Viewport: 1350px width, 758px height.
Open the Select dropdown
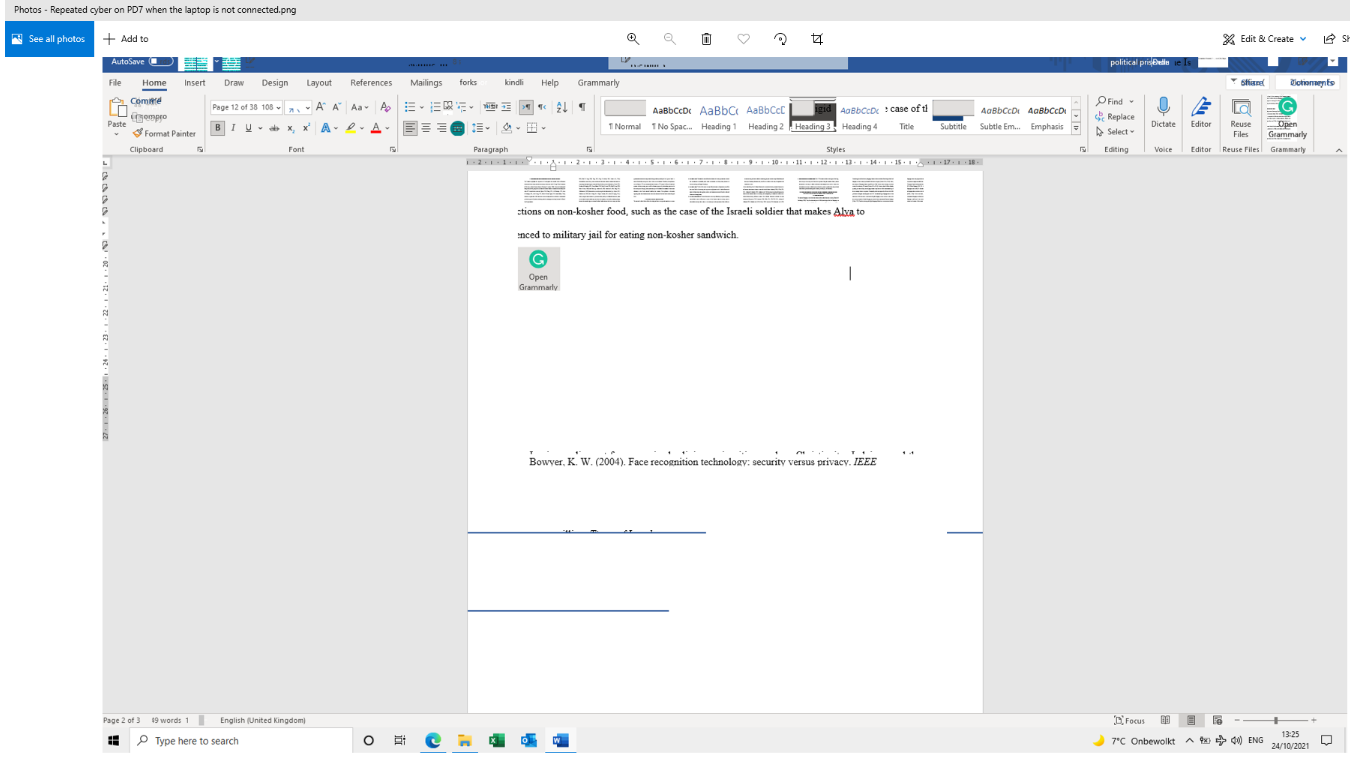pyautogui.click(x=1115, y=131)
